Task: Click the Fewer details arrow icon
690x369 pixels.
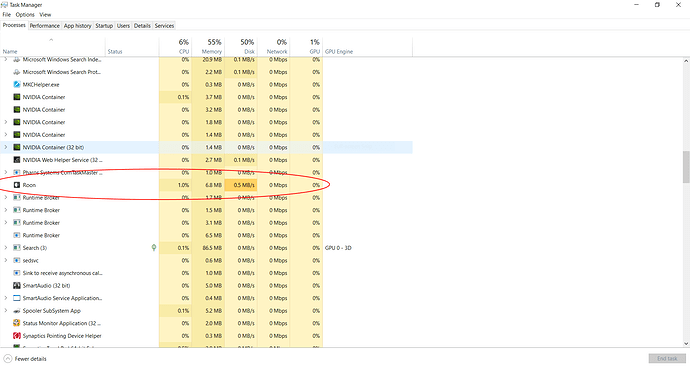Action: [7, 359]
